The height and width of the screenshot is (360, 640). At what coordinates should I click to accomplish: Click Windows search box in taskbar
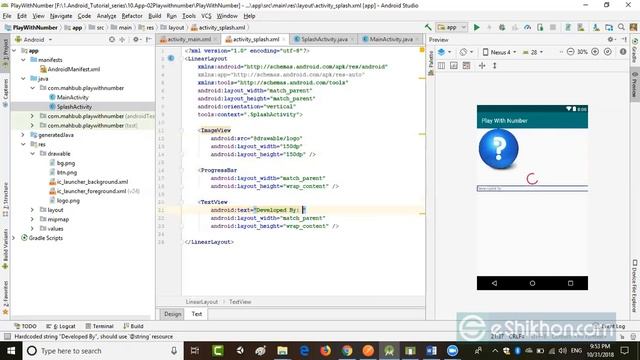point(102,351)
